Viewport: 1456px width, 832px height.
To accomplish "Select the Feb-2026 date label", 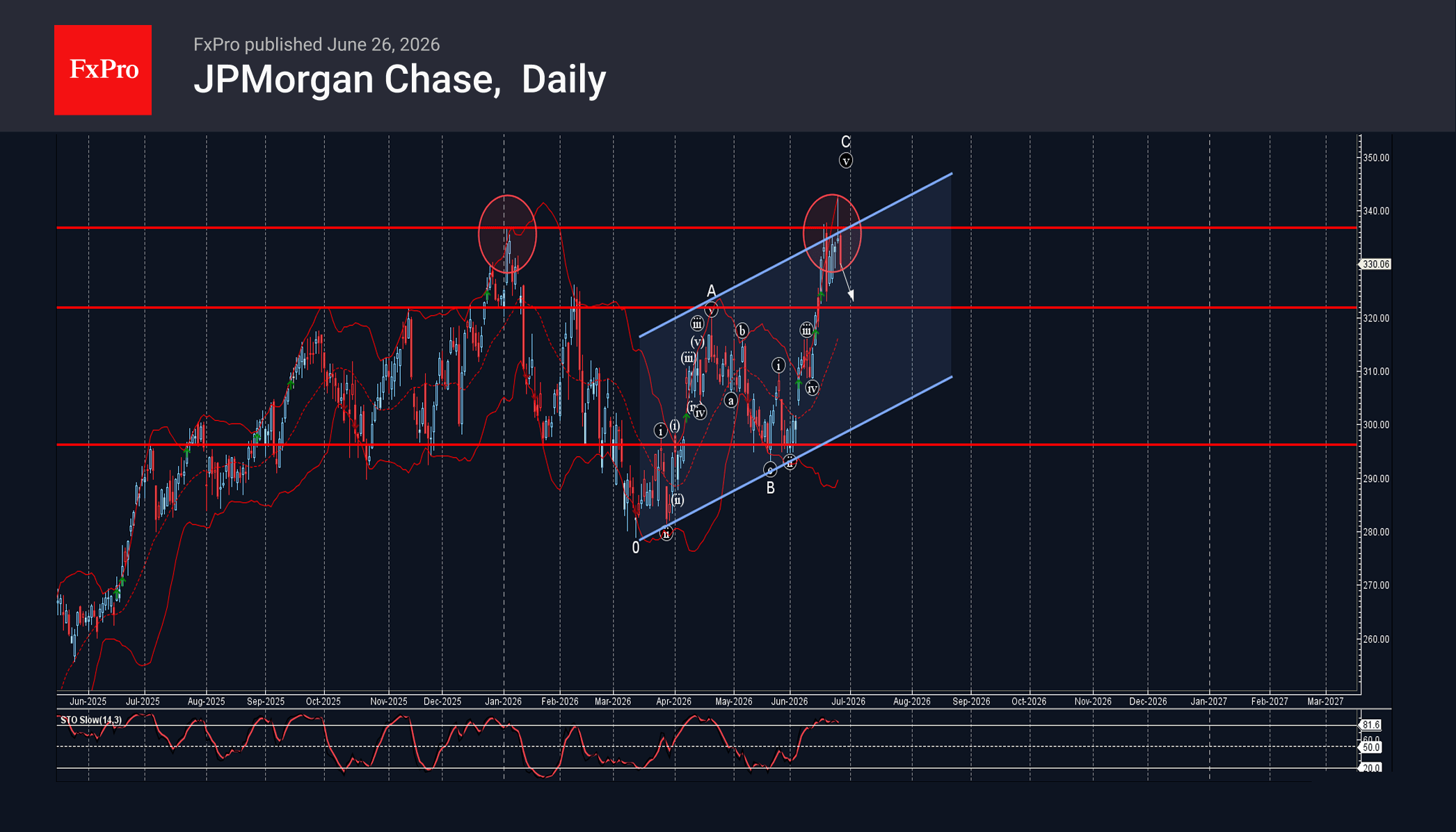I will point(560,701).
